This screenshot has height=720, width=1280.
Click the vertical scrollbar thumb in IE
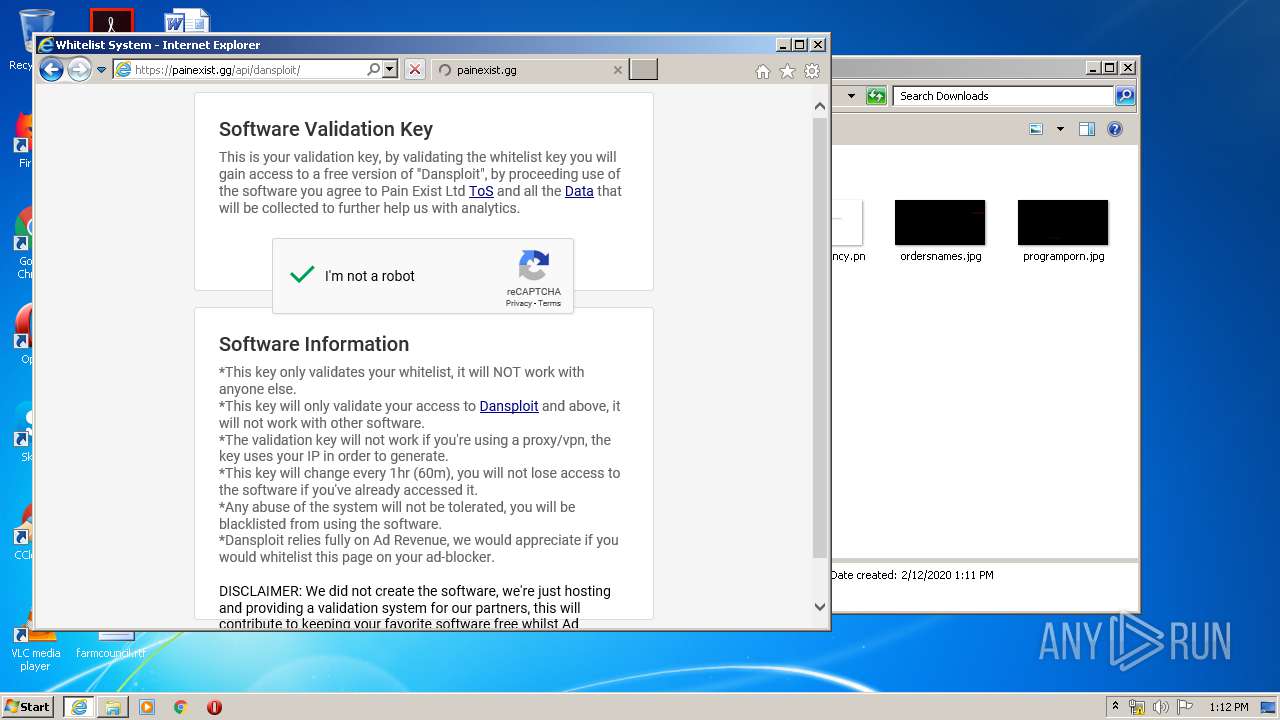tap(820, 337)
